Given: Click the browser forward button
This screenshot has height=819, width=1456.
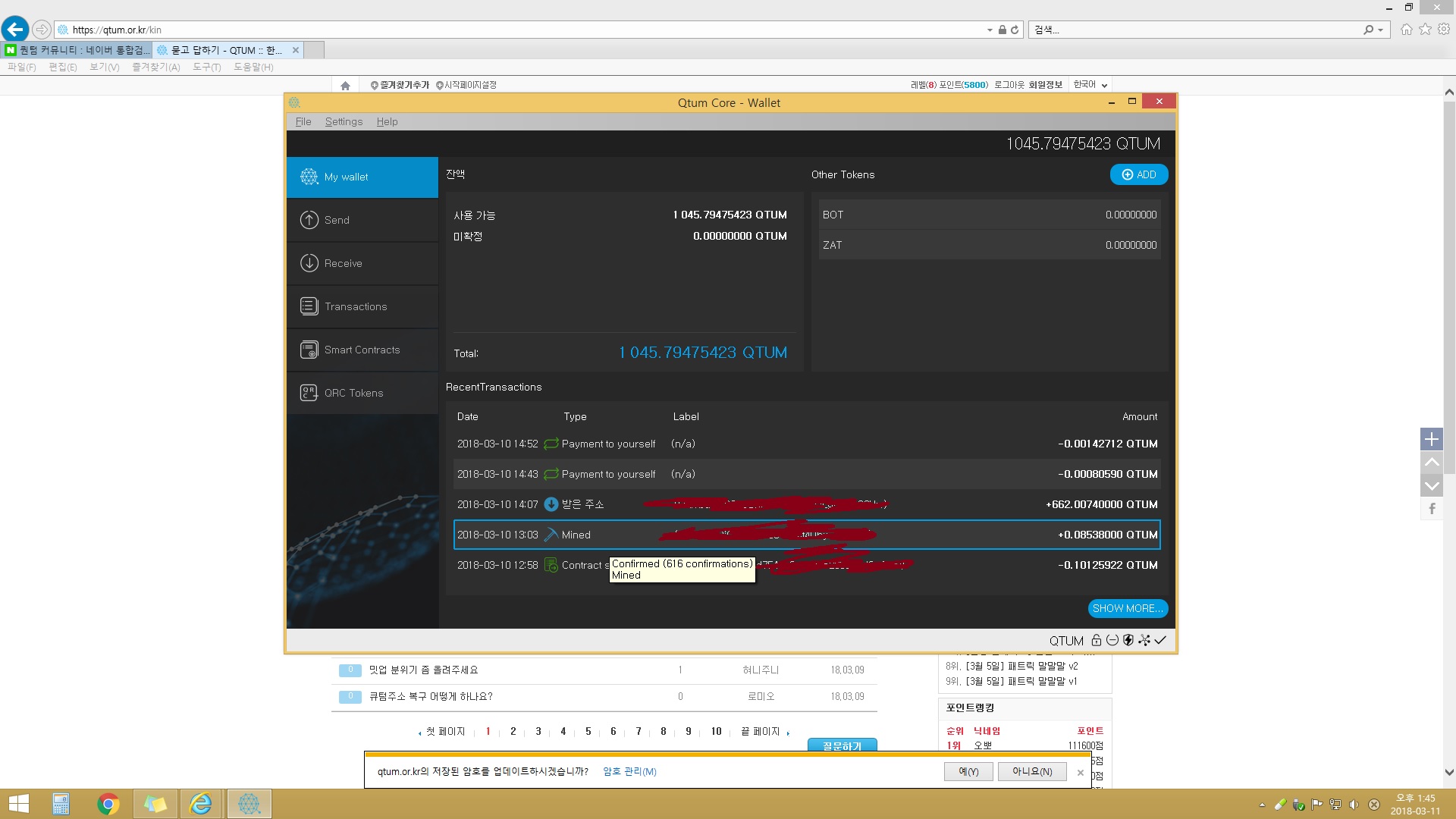Looking at the screenshot, I should [42, 30].
